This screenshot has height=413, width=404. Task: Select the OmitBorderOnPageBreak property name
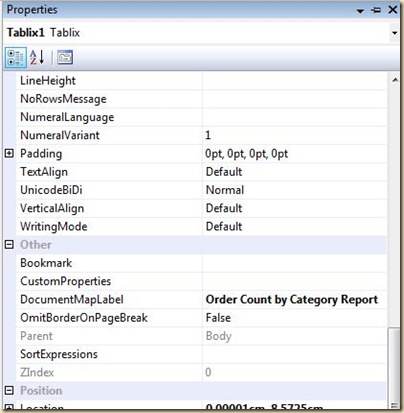tap(84, 318)
